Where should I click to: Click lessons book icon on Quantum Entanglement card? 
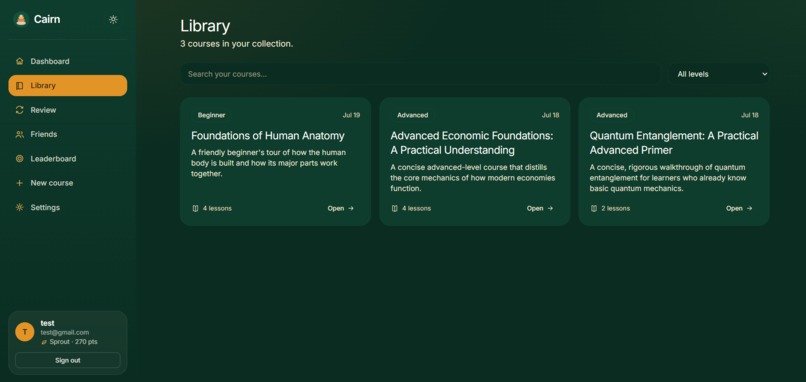[x=594, y=208]
